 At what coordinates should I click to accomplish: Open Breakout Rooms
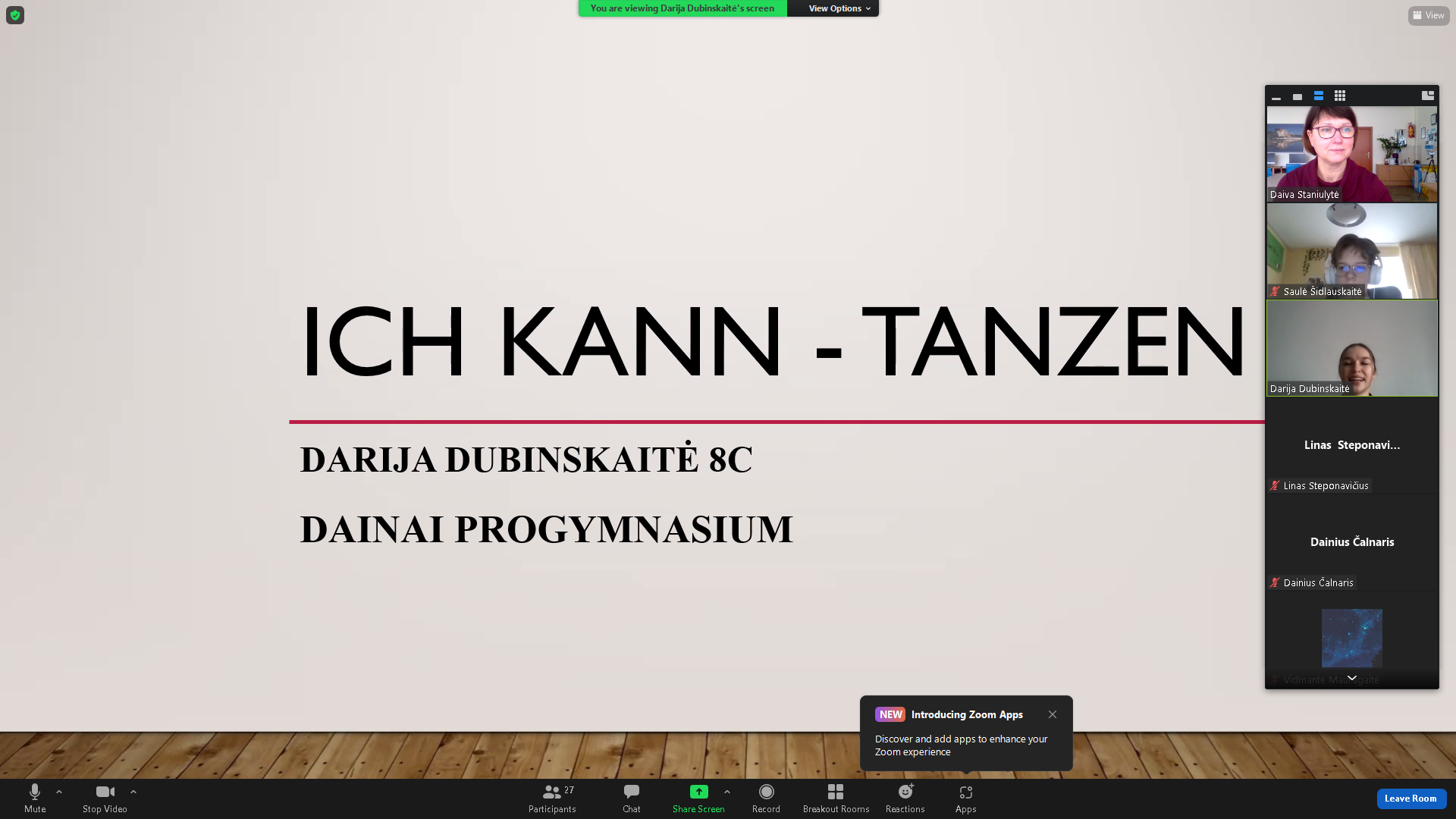(836, 792)
